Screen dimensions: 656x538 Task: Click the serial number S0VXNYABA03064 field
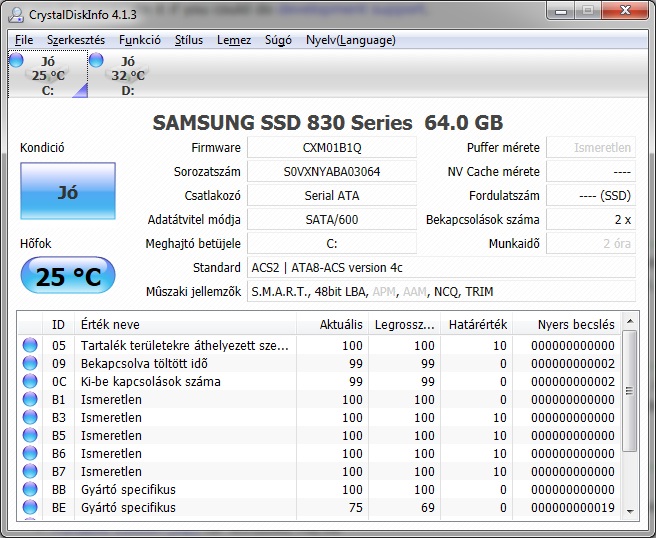pyautogui.click(x=332, y=172)
